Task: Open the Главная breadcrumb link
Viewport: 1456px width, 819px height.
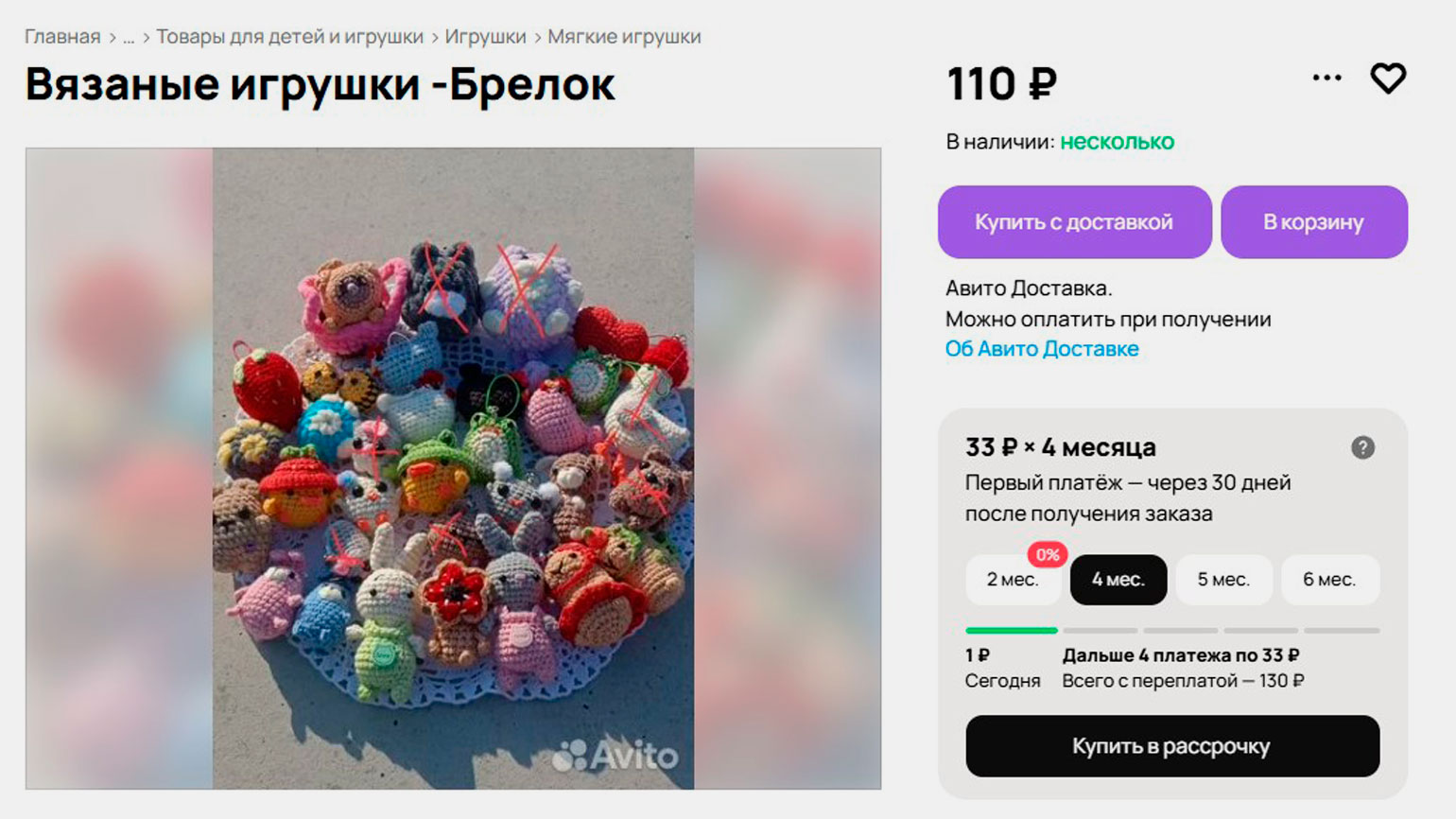Action: (62, 37)
